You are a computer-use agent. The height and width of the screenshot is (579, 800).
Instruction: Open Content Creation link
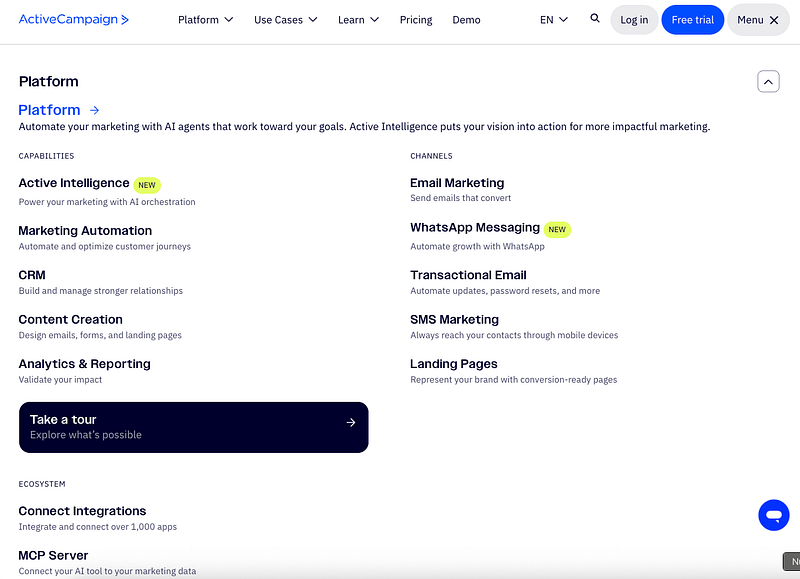70,319
